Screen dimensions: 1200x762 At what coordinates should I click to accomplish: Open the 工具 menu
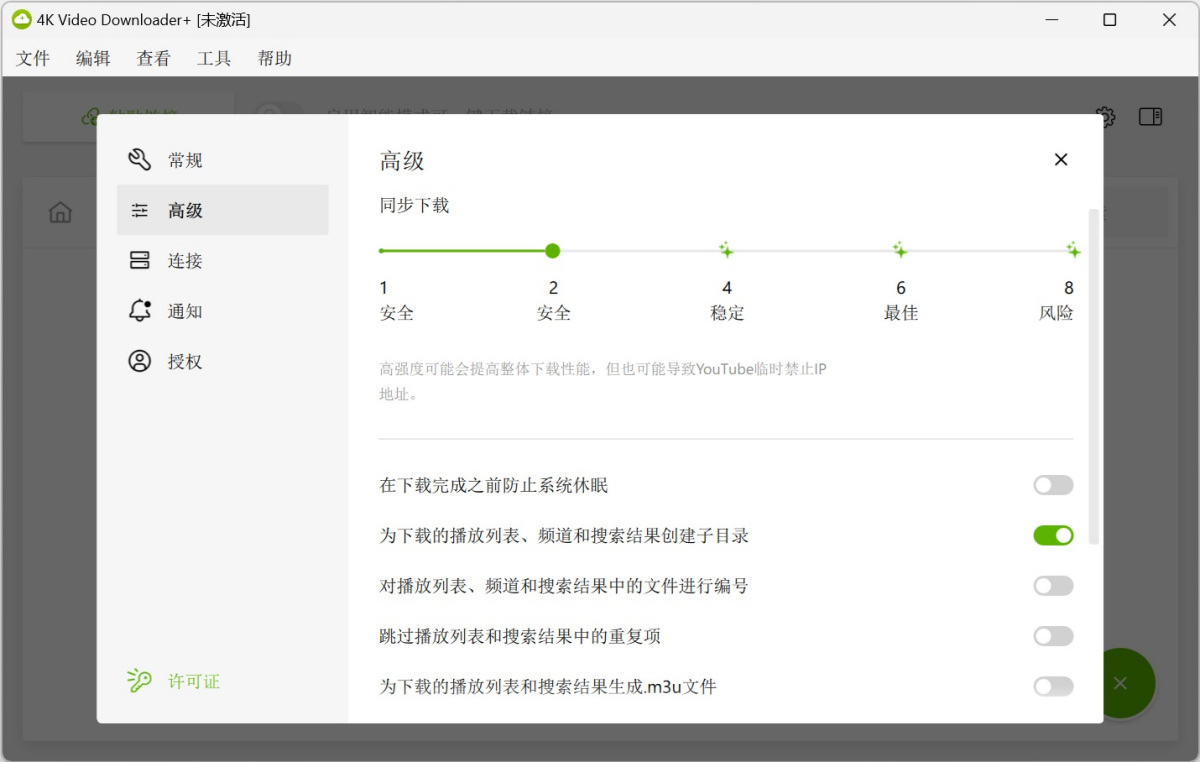click(214, 58)
